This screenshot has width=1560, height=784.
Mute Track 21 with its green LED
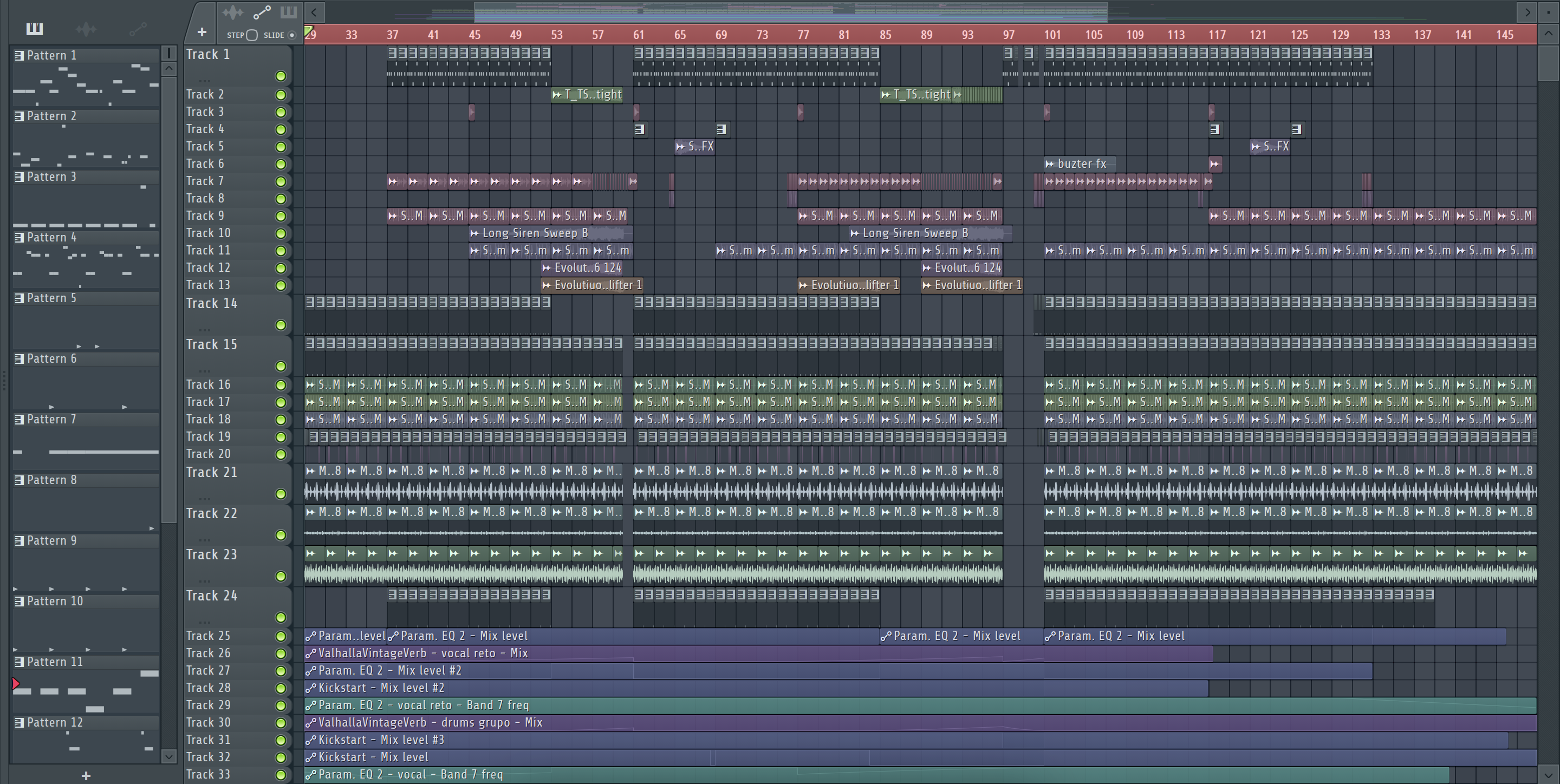pos(281,494)
